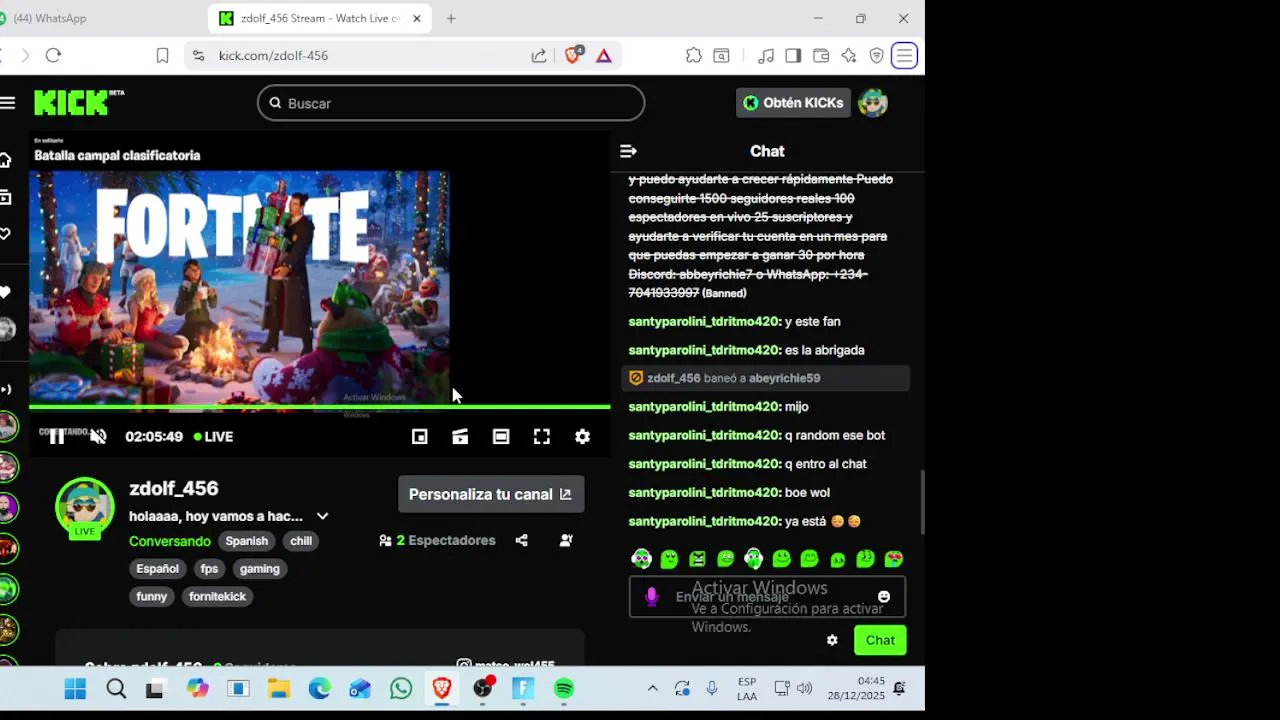Collapse the chat panel
Image resolution: width=1280 pixels, height=720 pixels.
click(628, 151)
